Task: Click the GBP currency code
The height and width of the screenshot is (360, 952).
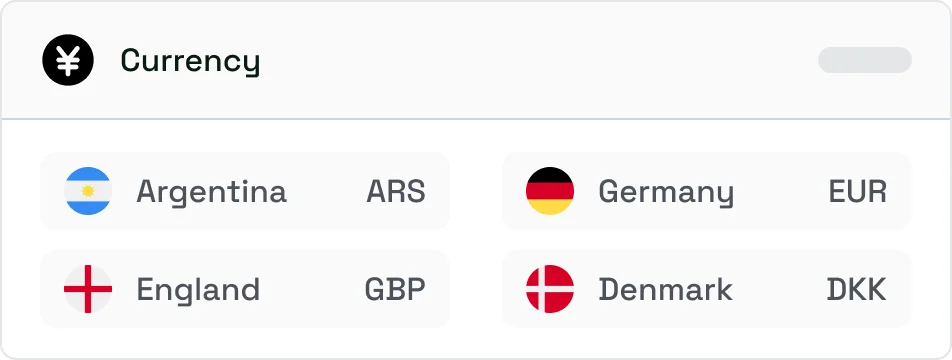Action: coord(395,290)
